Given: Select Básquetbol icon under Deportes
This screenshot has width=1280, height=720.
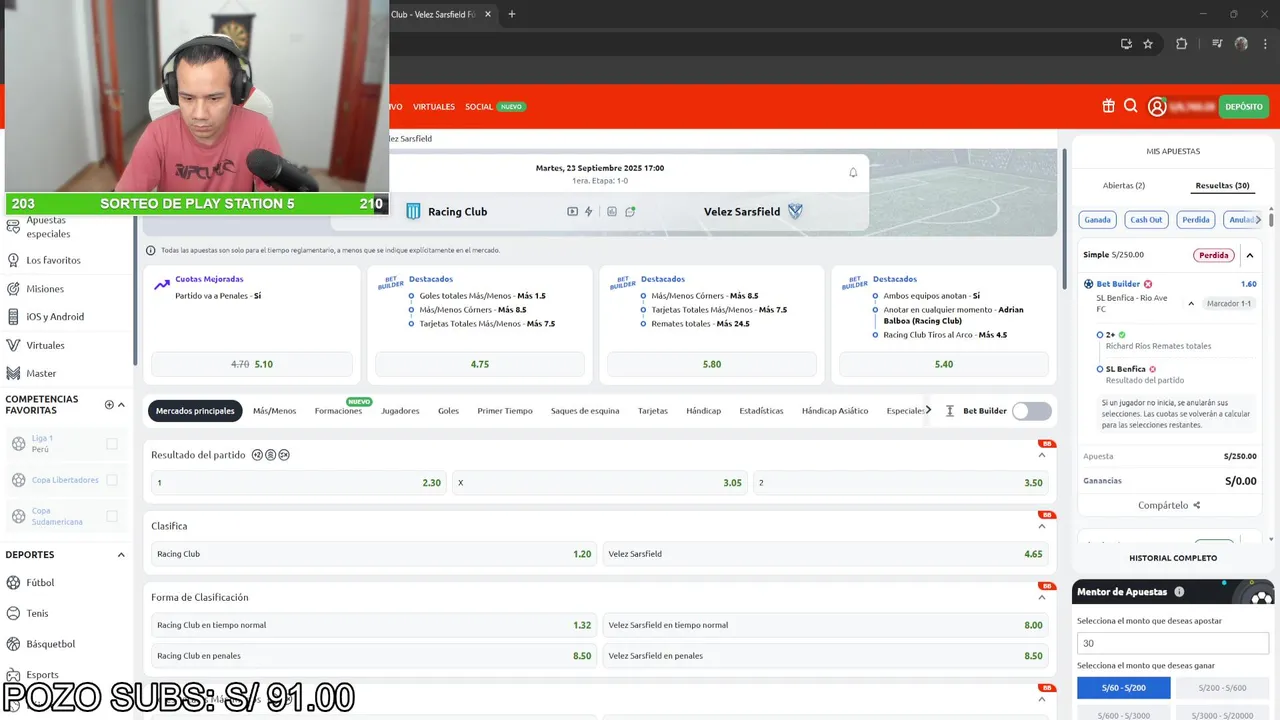Looking at the screenshot, I should 13,644.
